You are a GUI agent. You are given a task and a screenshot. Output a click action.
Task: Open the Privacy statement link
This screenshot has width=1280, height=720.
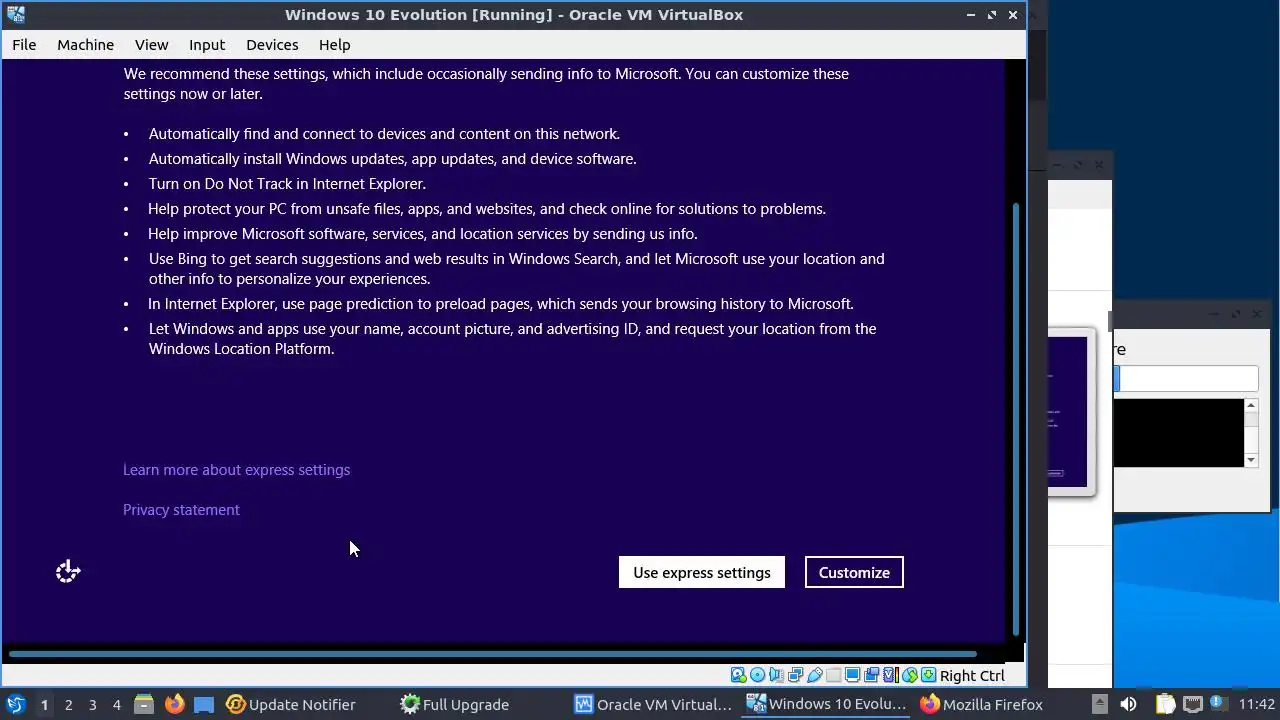point(181,509)
